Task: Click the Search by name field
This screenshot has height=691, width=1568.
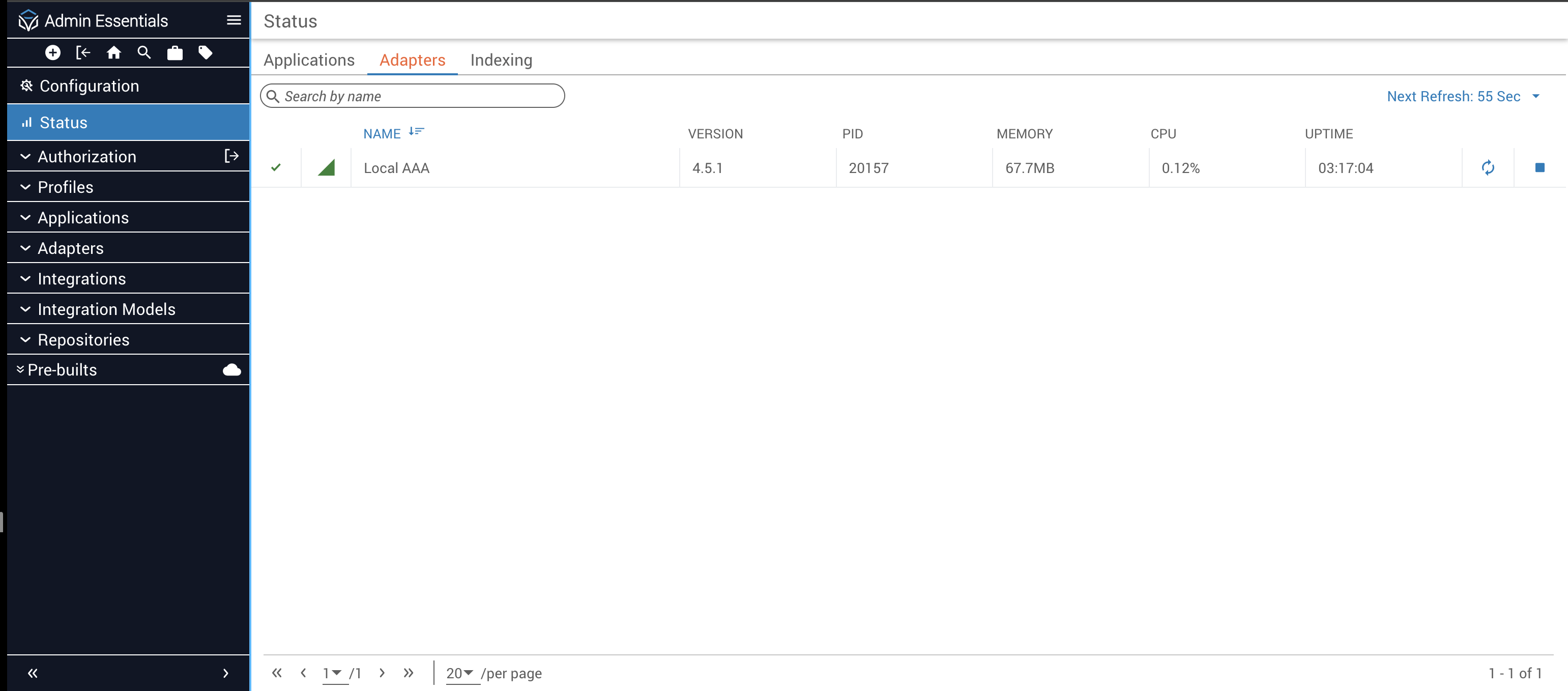Action: click(420, 96)
